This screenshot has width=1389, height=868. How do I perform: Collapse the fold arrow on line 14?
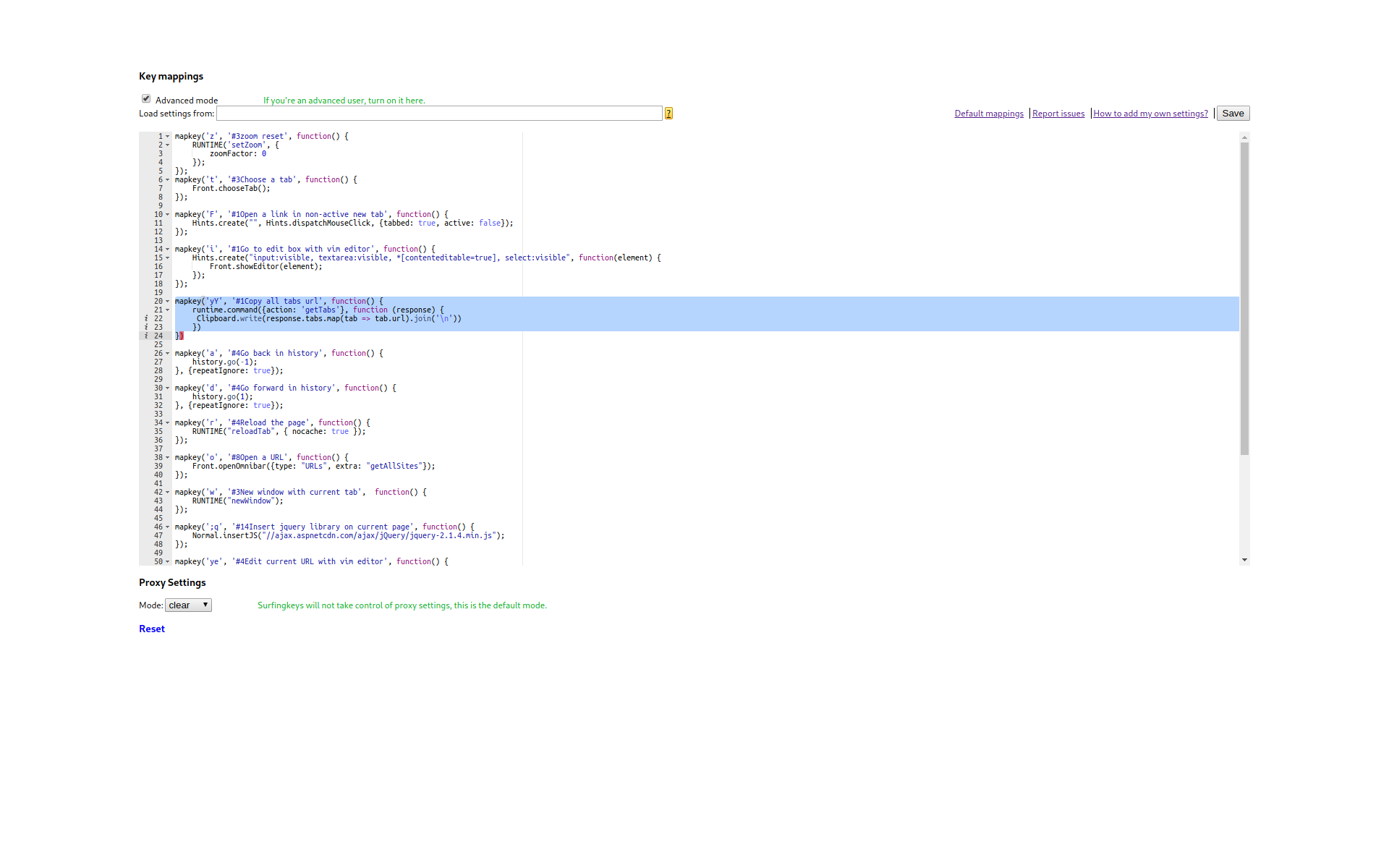[x=168, y=249]
